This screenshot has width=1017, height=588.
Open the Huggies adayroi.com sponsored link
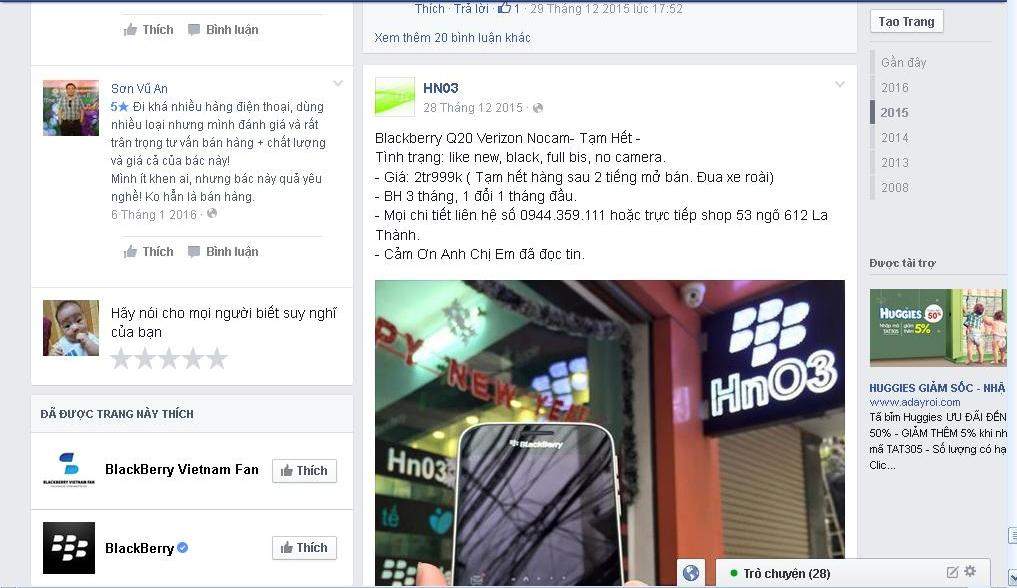[915, 402]
